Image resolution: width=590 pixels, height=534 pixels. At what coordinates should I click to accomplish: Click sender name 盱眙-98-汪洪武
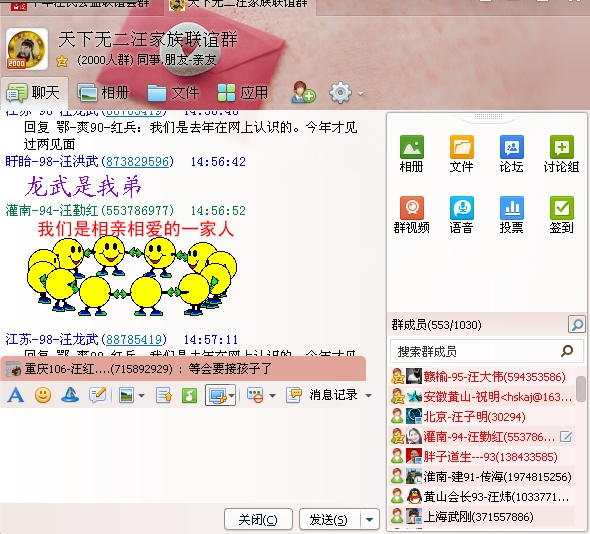click(52, 161)
